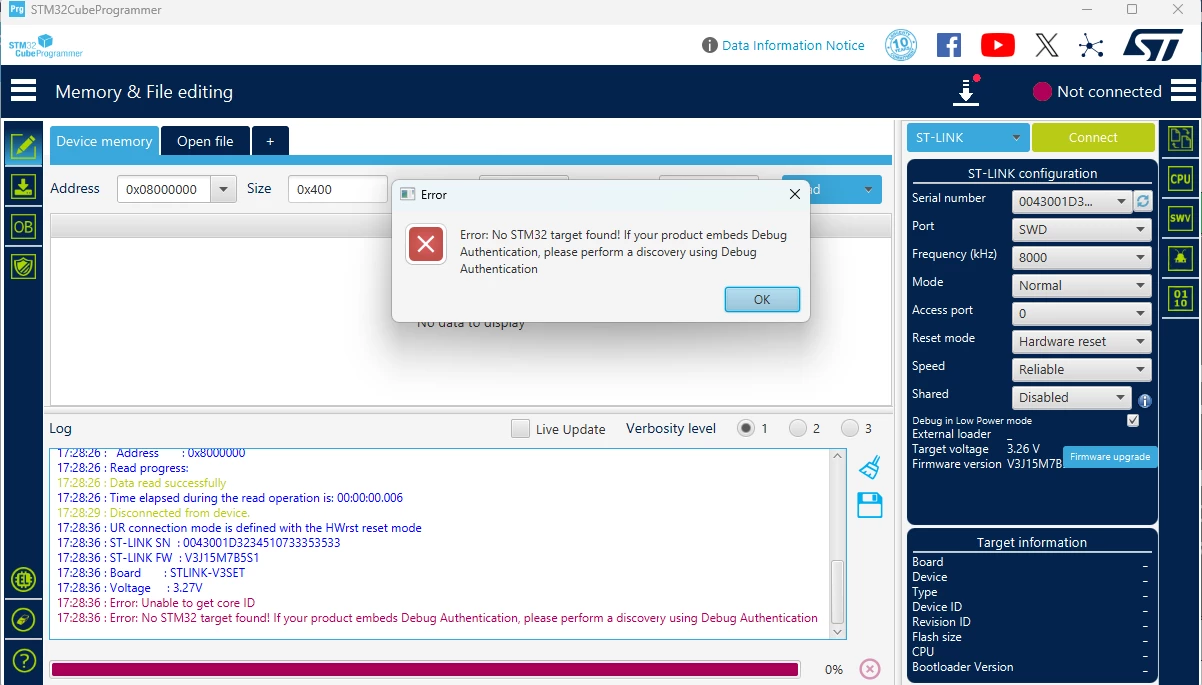Image resolution: width=1202 pixels, height=685 pixels.
Task: Open Erasing & Programming download icon
Action: pos(23,186)
